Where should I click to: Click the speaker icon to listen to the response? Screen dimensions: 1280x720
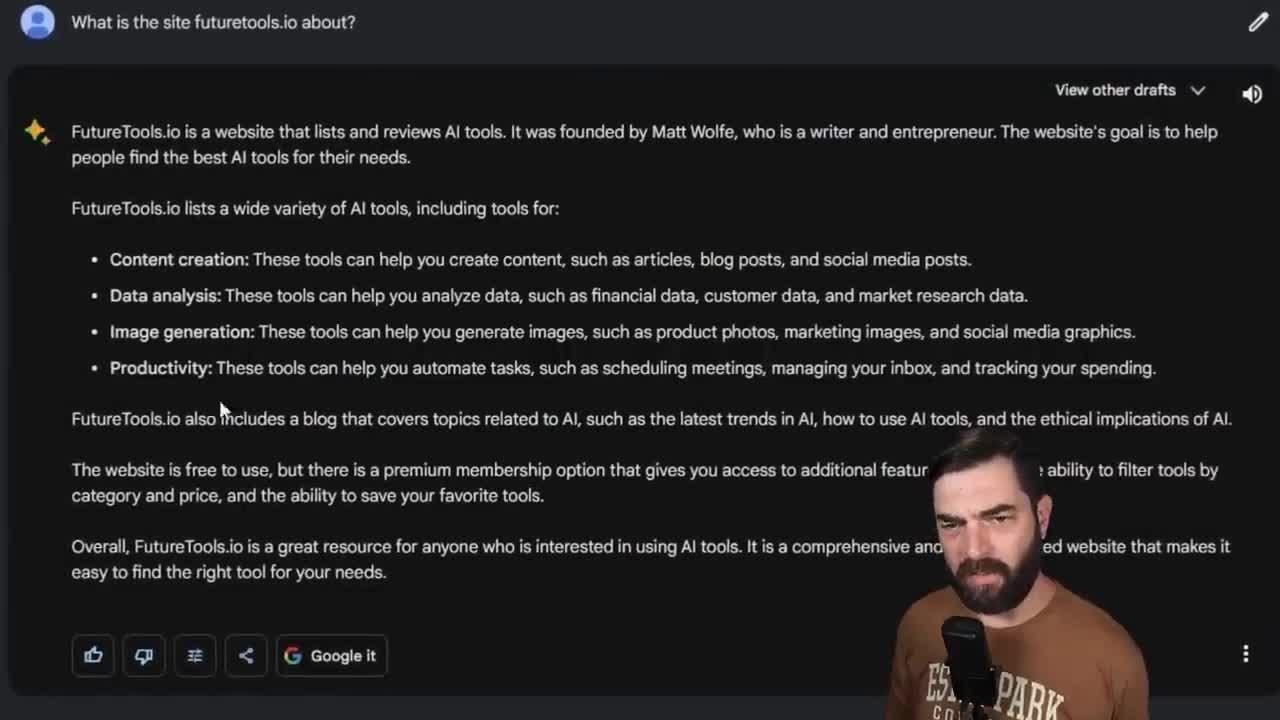pyautogui.click(x=1252, y=93)
